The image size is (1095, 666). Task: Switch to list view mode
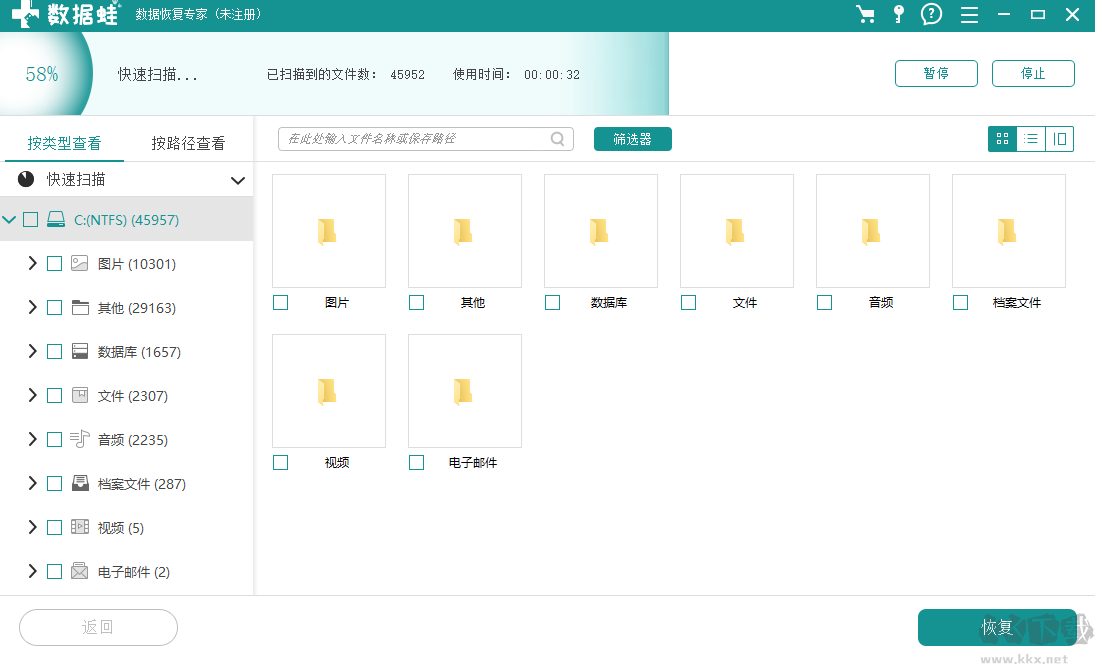tap(1030, 139)
